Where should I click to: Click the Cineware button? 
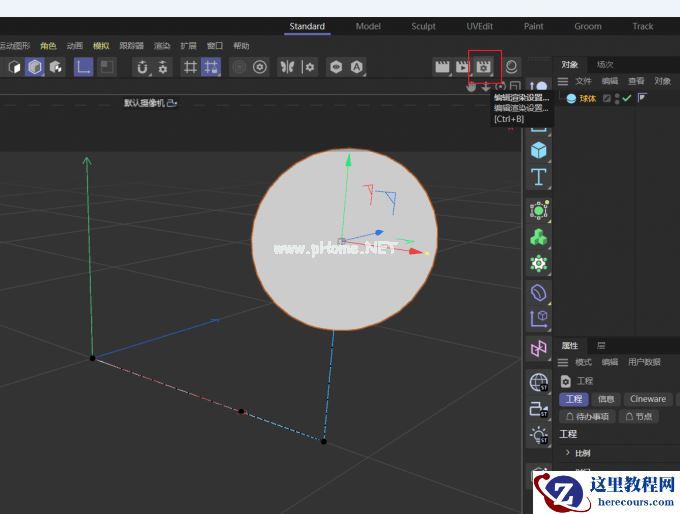coord(648,399)
